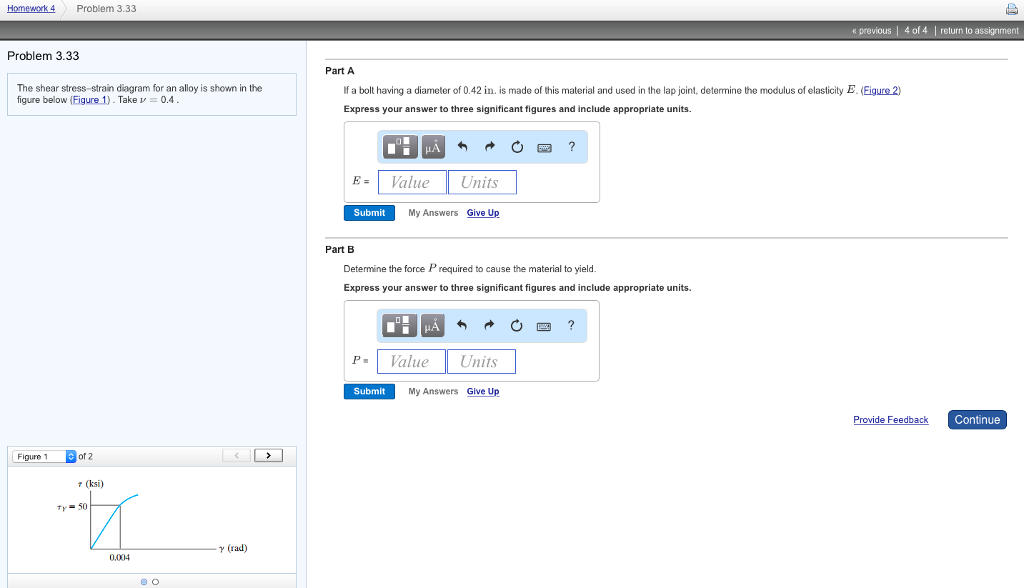
Task: Open the Figure 1 selector dropdown
Action: (x=44, y=456)
